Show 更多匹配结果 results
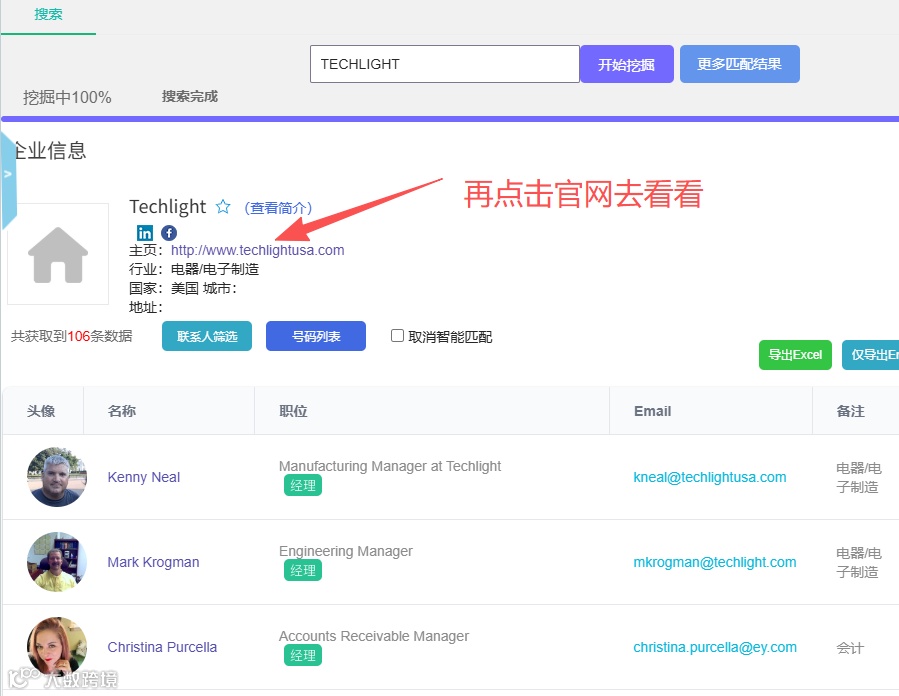 [x=739, y=64]
